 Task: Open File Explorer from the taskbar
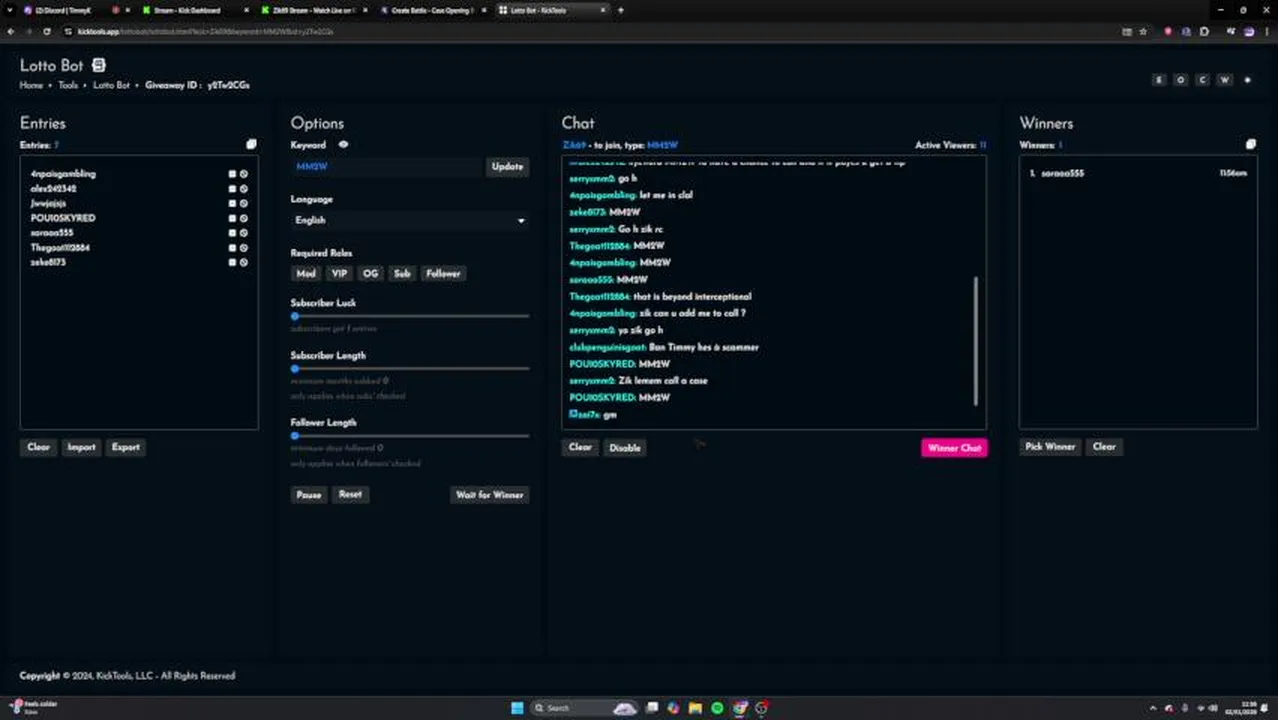pos(695,708)
